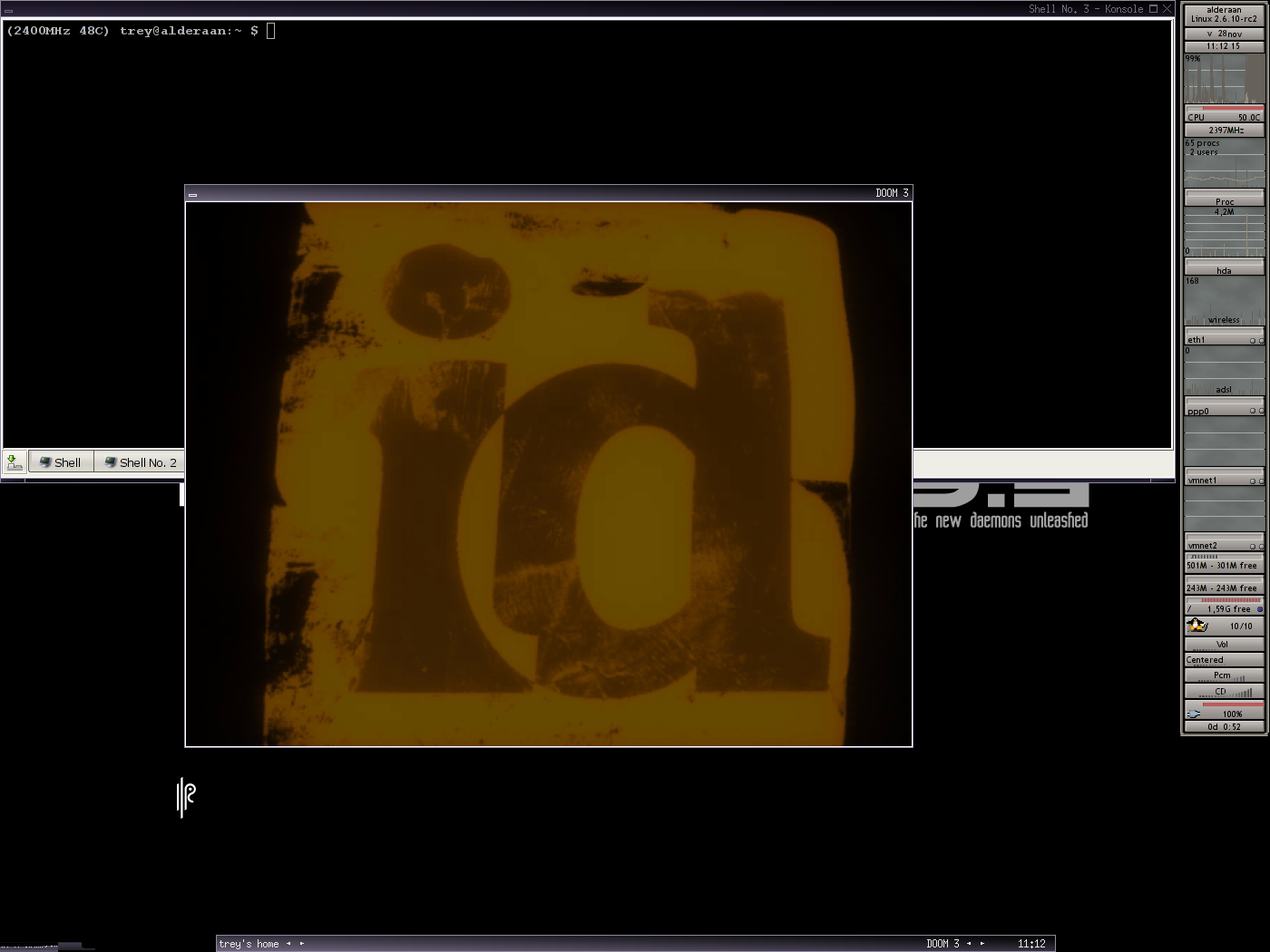Click the filesystem mount button dot
1270x952 pixels.
[1259, 609]
